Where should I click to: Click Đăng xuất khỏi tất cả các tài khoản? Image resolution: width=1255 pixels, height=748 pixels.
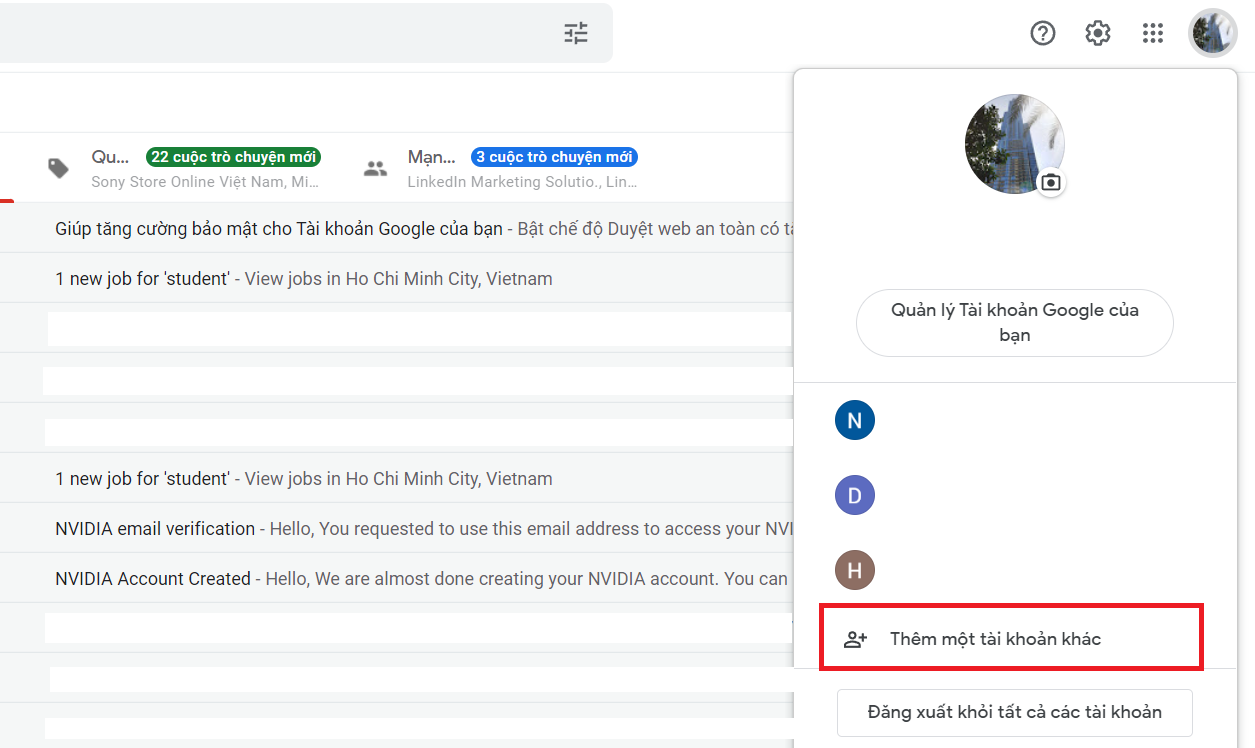click(1013, 711)
